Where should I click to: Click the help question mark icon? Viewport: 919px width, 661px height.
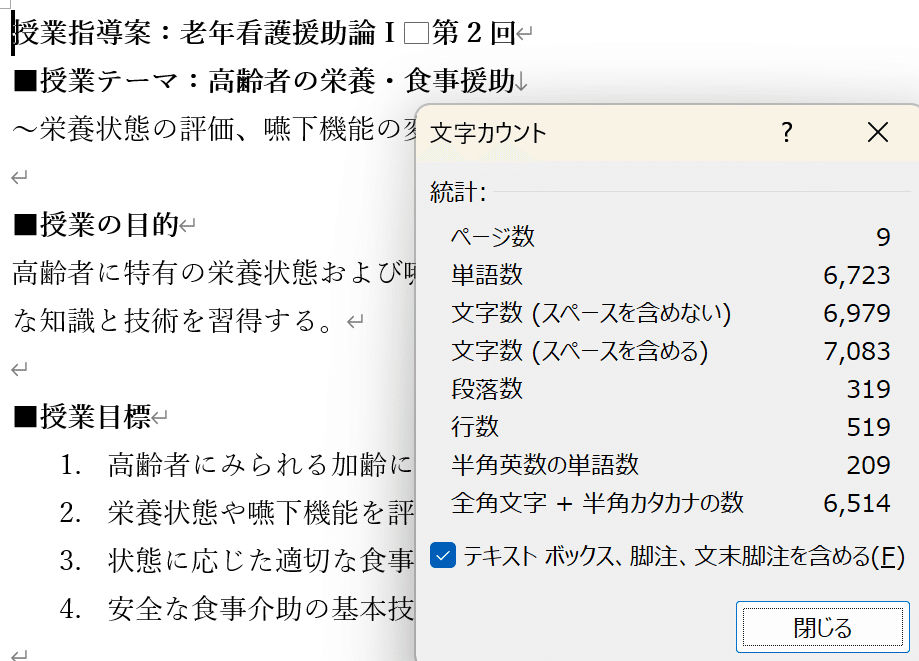(x=785, y=132)
